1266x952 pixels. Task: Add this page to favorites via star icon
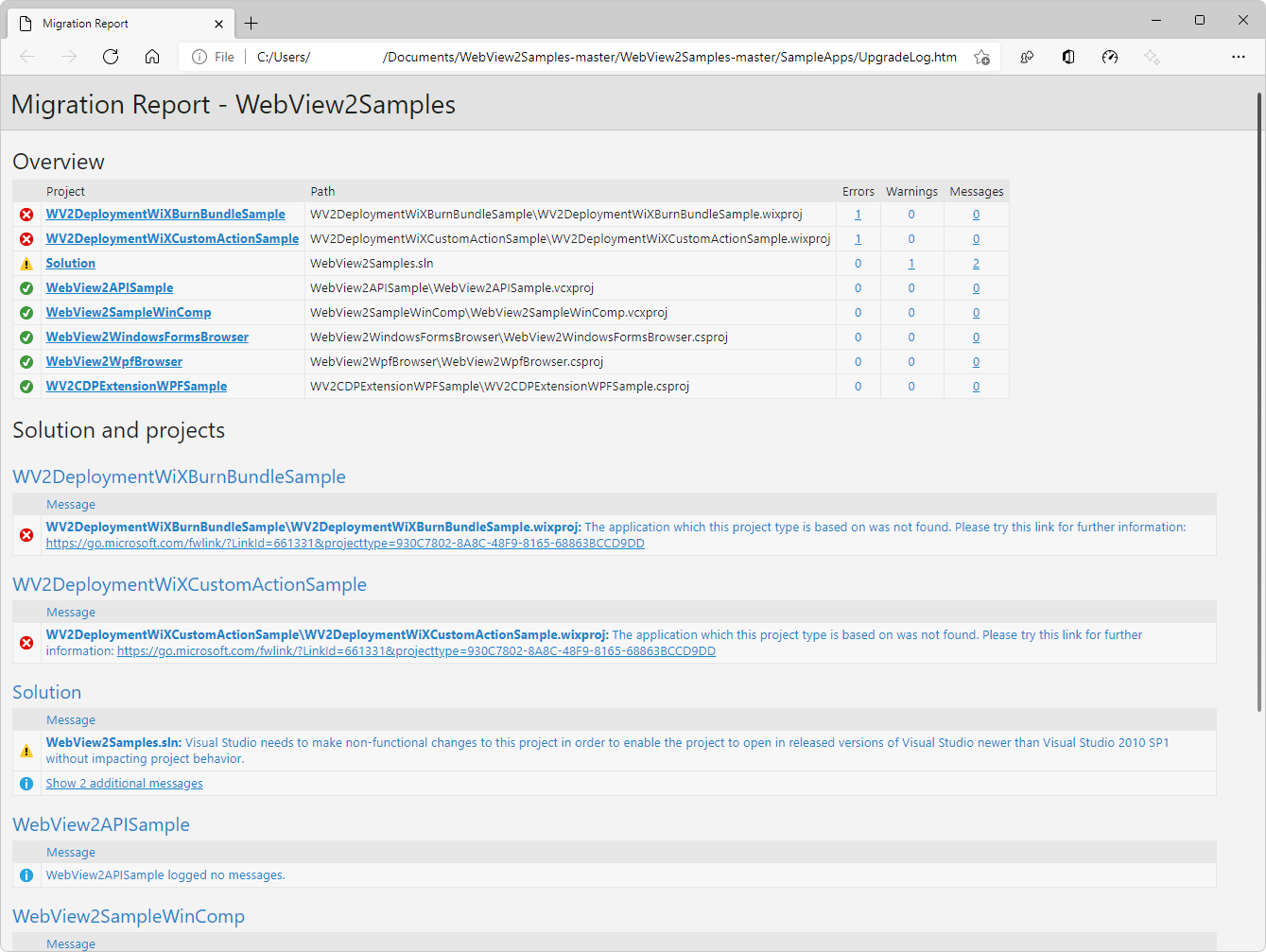[x=982, y=57]
